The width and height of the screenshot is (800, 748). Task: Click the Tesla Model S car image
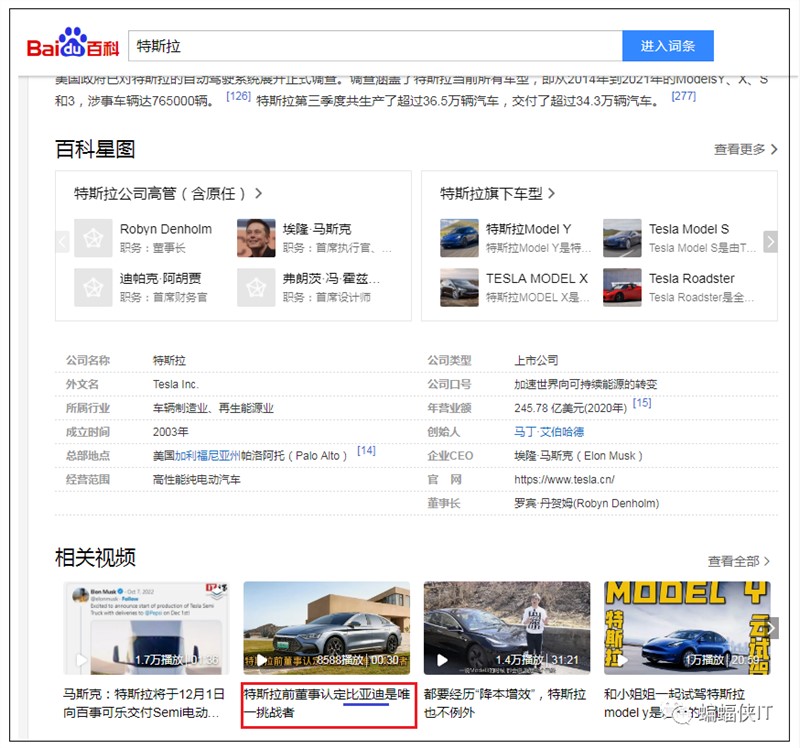point(622,238)
